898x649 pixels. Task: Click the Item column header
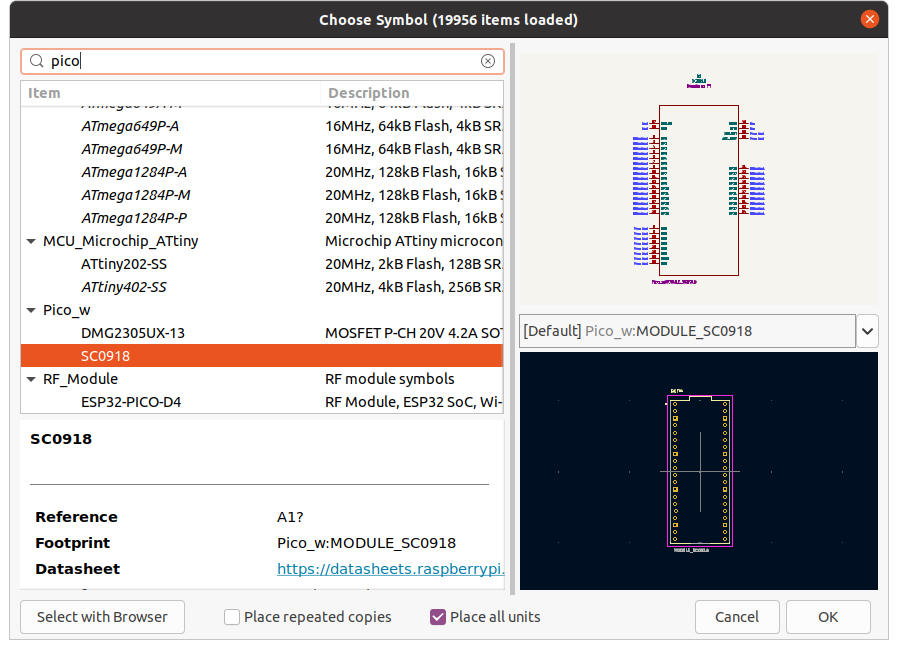[x=171, y=93]
